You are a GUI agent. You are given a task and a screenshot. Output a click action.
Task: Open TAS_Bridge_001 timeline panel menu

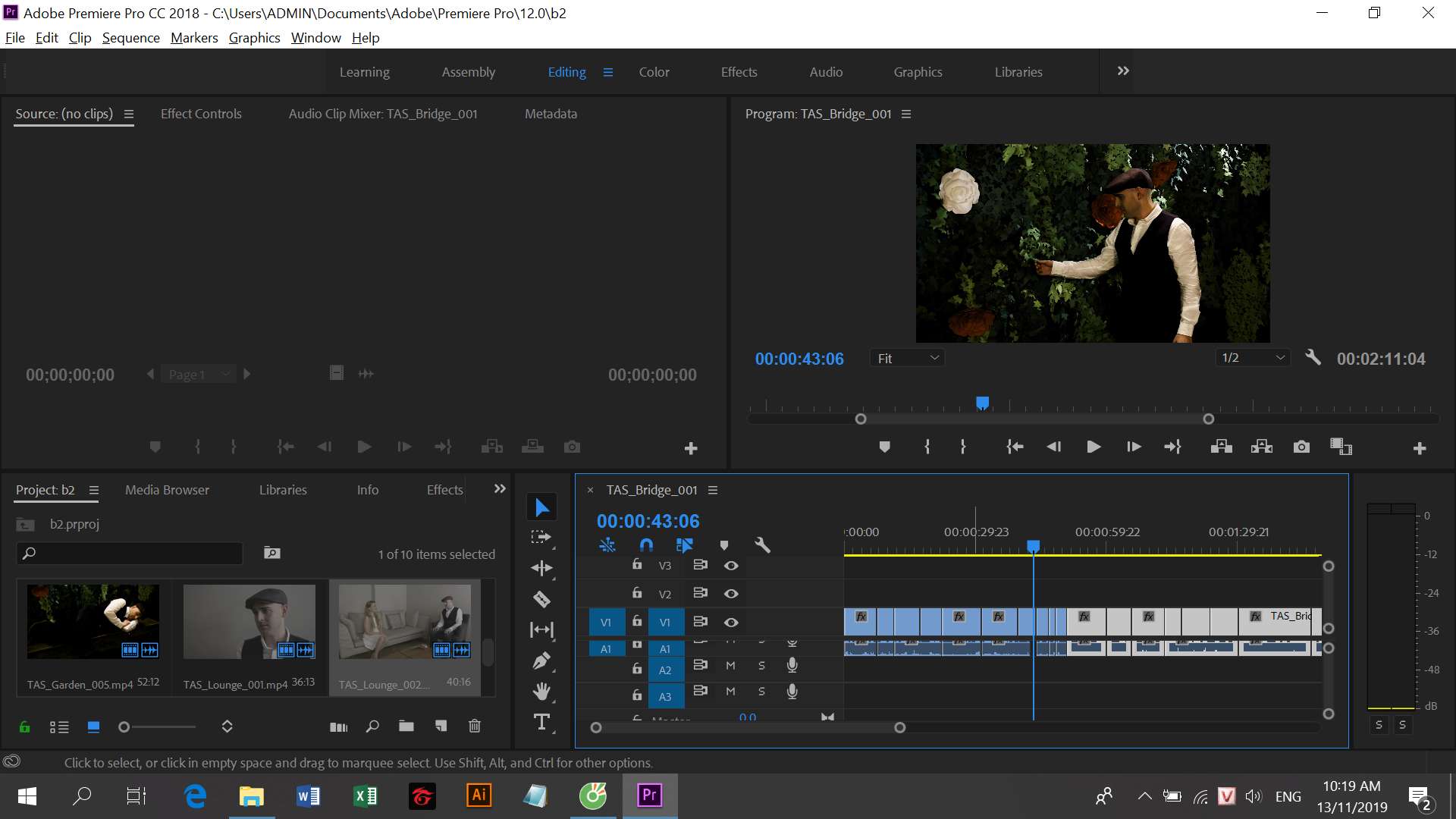713,490
